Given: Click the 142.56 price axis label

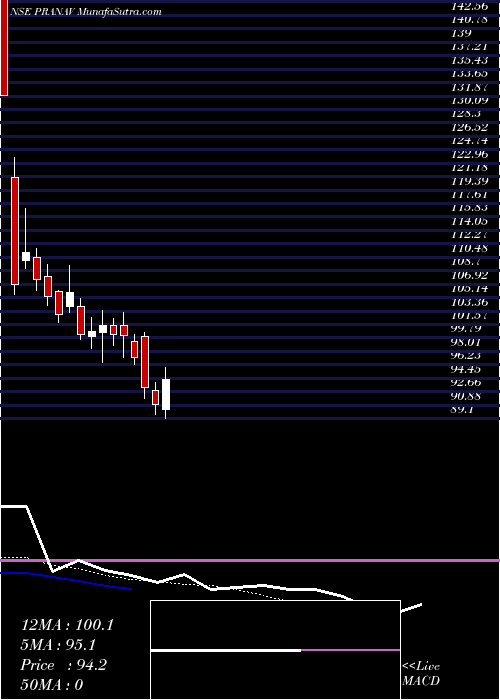Looking at the screenshot, I should pyautogui.click(x=468, y=5).
